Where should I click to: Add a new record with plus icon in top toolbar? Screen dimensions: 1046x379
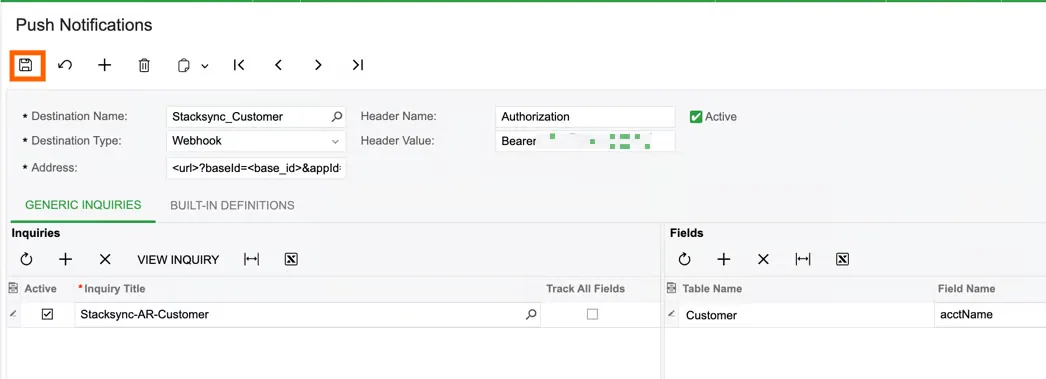coord(104,65)
